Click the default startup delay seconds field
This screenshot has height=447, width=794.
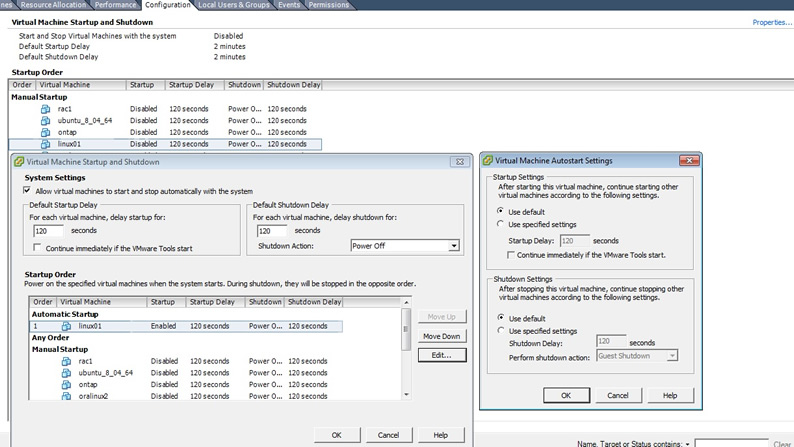pyautogui.click(x=49, y=231)
